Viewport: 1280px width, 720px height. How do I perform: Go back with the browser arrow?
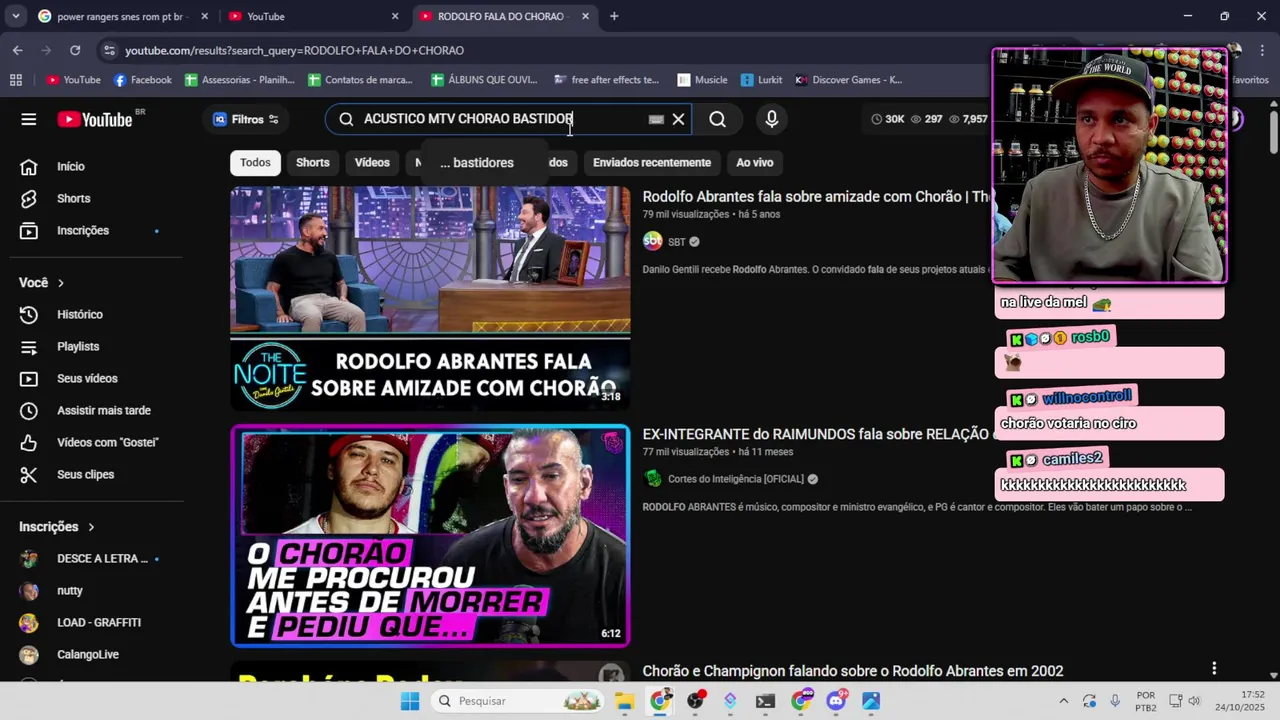click(17, 50)
